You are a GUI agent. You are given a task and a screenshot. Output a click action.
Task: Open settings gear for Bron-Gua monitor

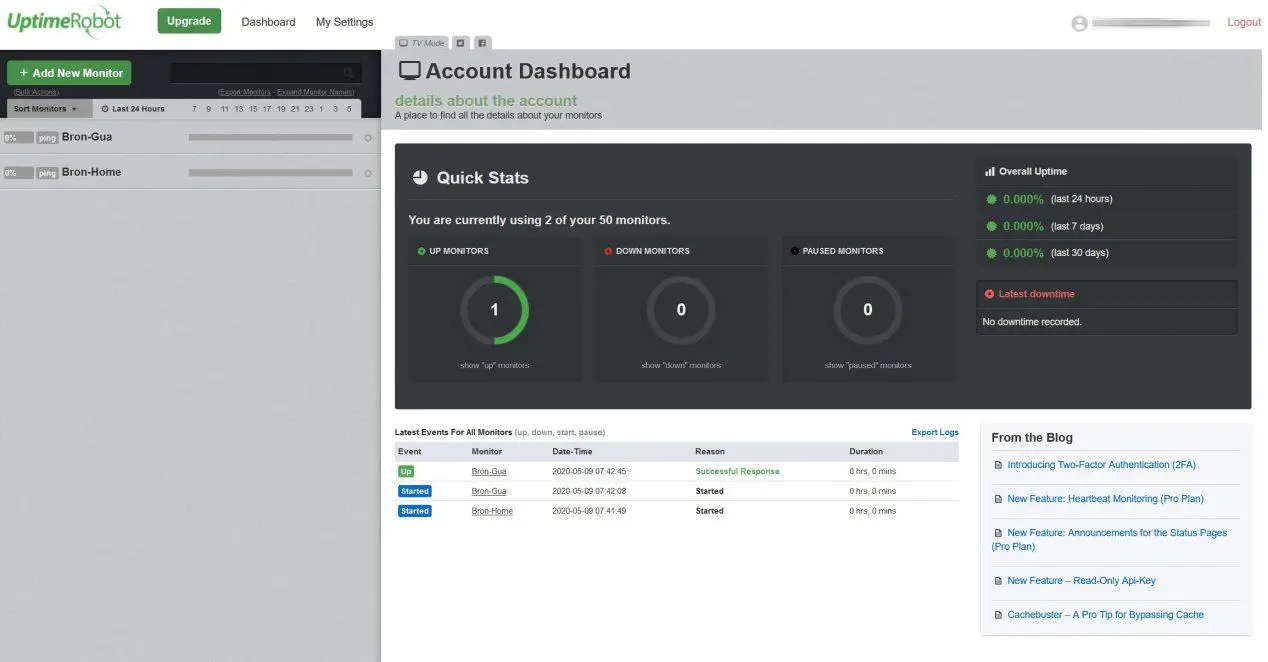368,138
